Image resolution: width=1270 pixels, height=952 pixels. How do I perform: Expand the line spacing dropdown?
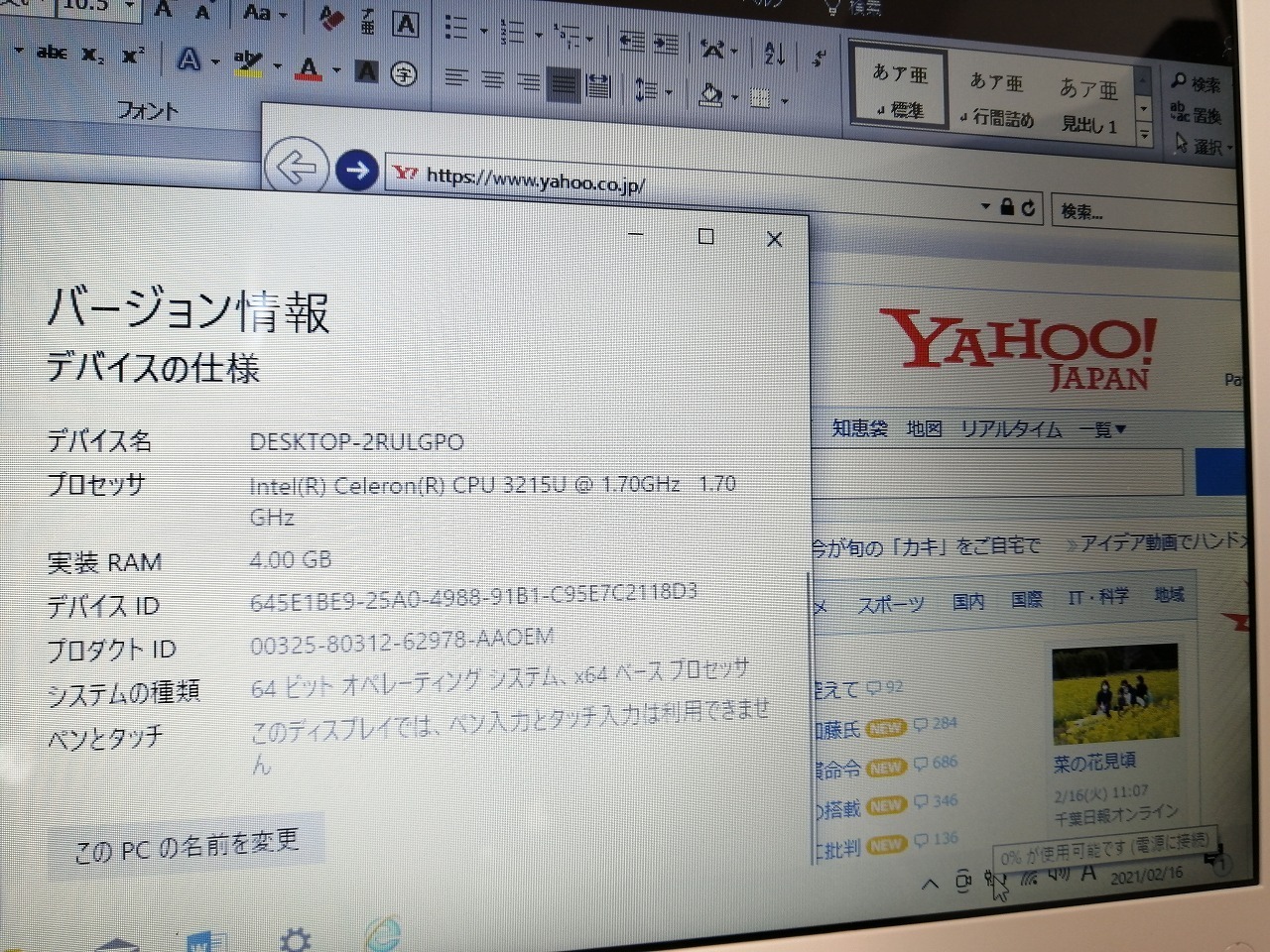[x=670, y=93]
